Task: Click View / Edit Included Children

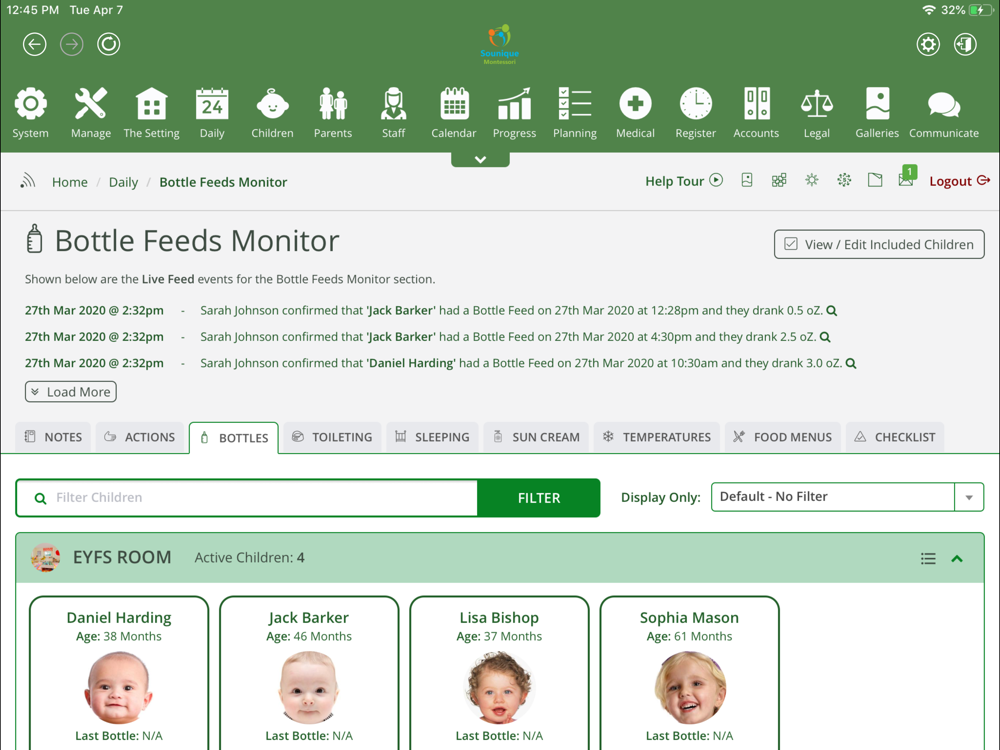Action: coord(879,244)
